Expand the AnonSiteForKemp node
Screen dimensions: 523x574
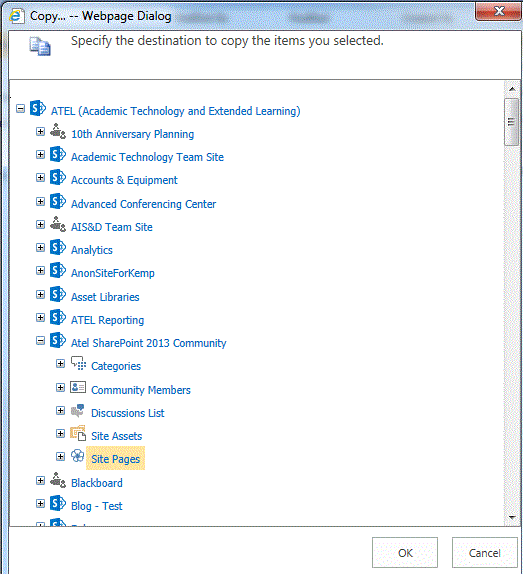(41, 271)
